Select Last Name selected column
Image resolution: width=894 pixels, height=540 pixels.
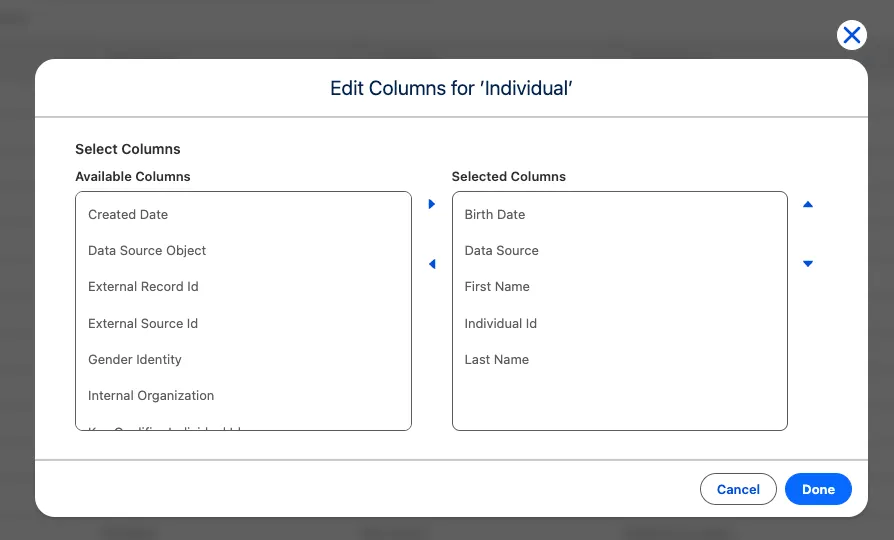click(x=497, y=359)
